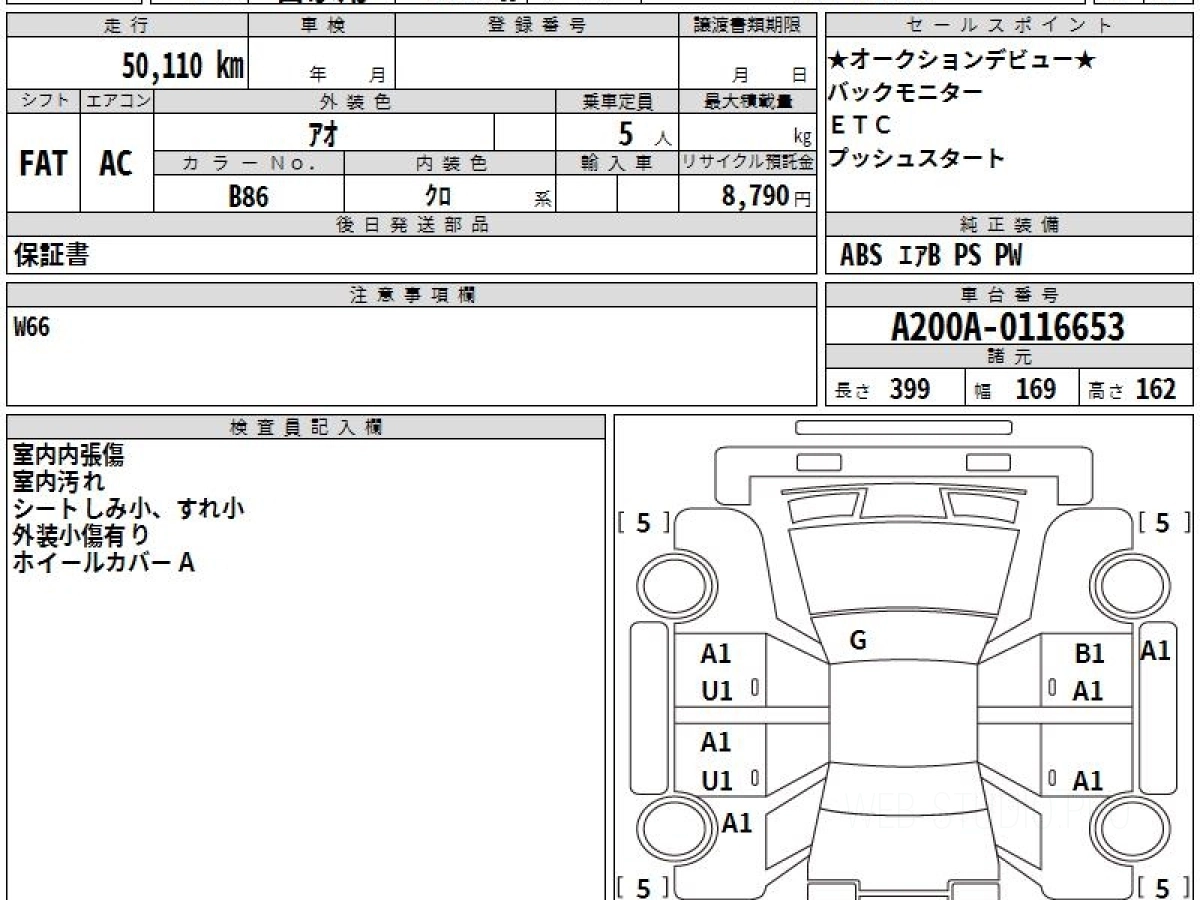Select the 内装色 header
1200x900 pixels.
pyautogui.click(x=450, y=163)
